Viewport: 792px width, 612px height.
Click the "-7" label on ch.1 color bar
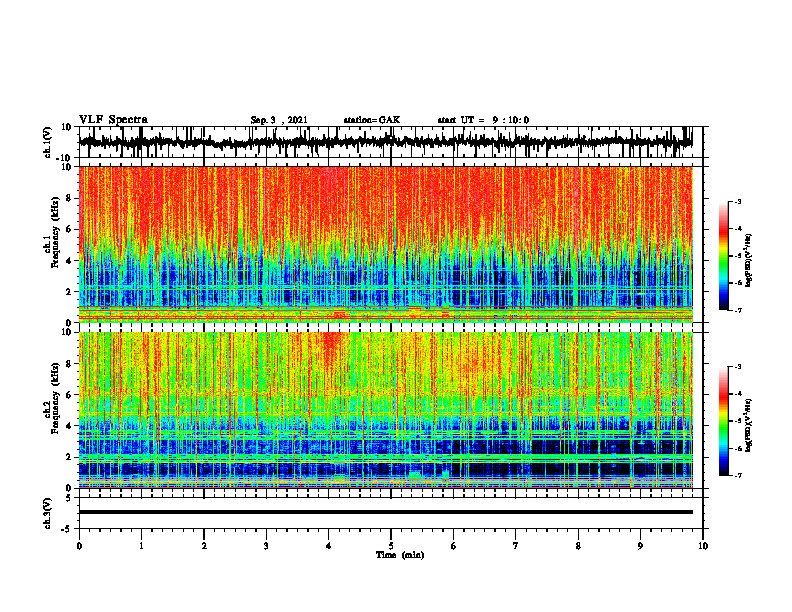(x=737, y=310)
